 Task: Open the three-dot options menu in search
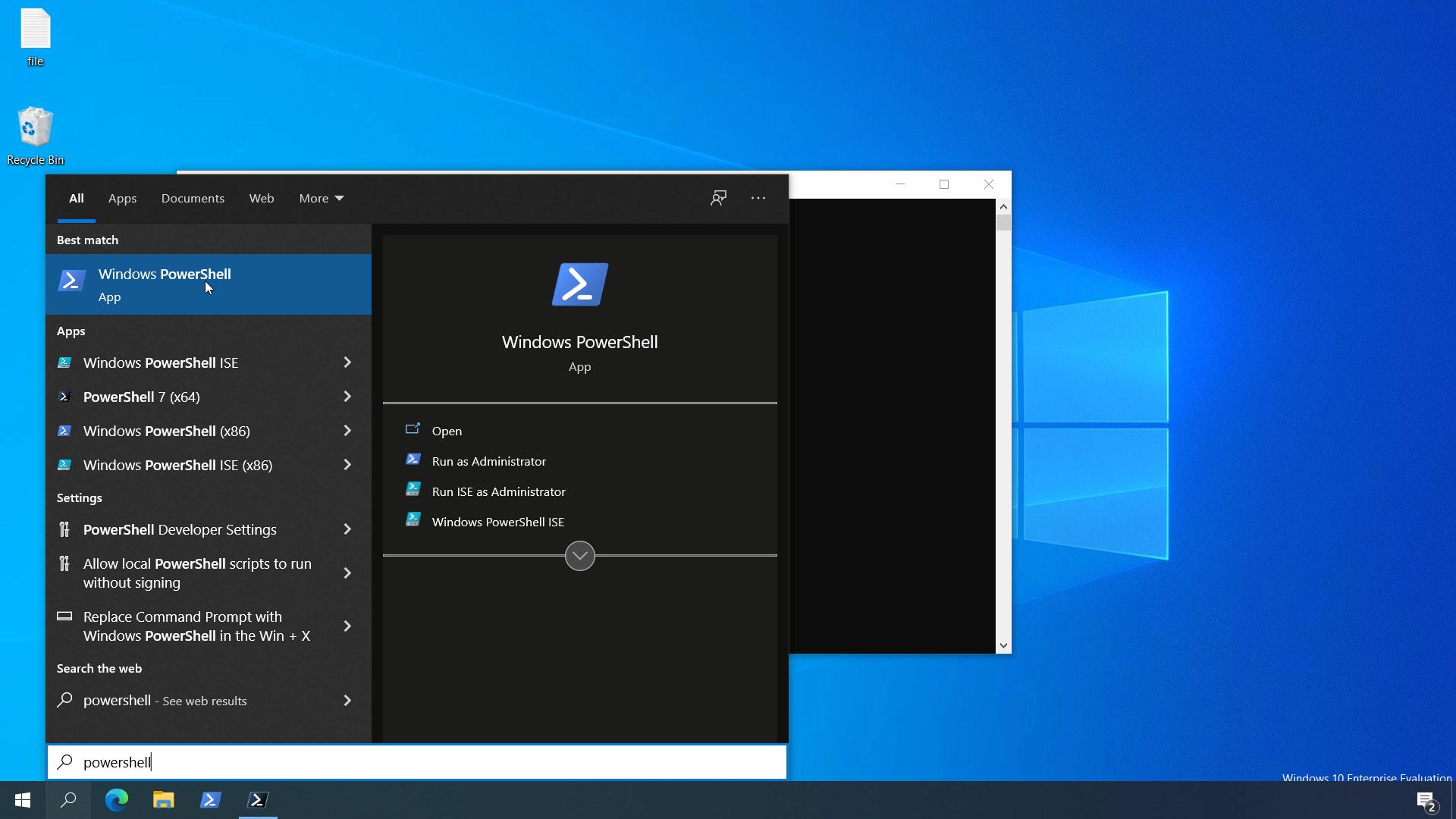pyautogui.click(x=758, y=198)
